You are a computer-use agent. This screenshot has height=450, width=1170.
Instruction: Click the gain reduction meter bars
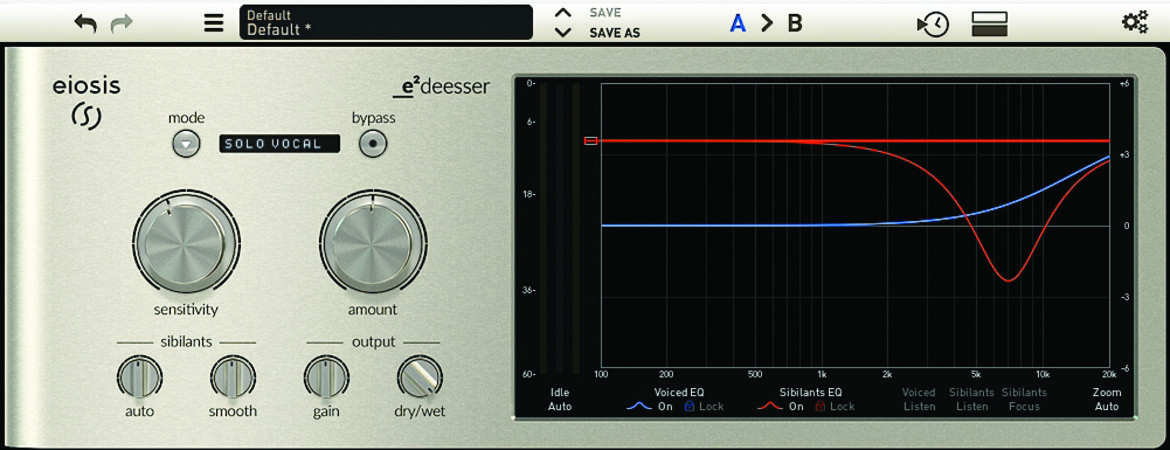pos(560,228)
